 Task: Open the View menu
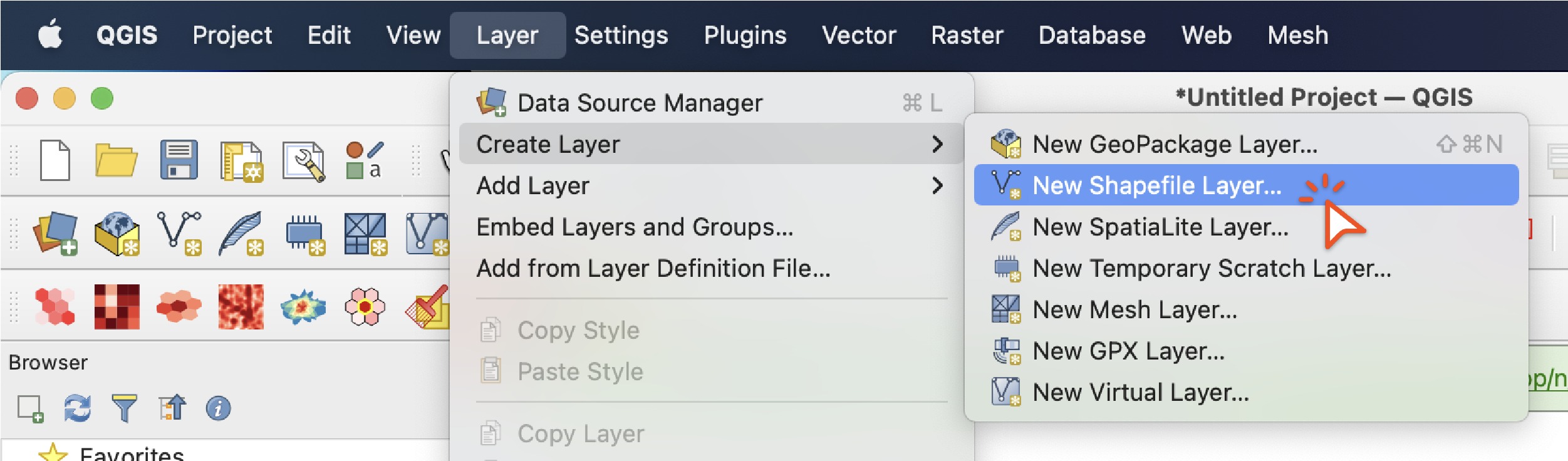[x=413, y=35]
